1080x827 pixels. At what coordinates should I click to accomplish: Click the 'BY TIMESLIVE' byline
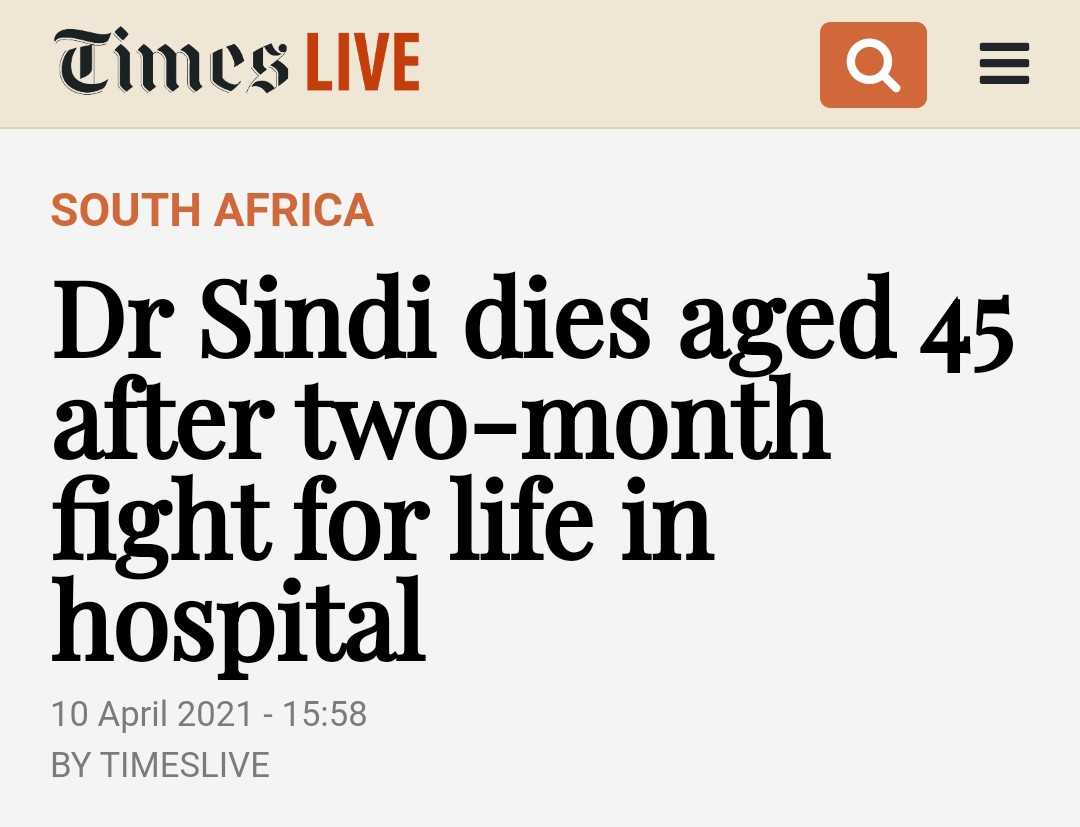pos(160,766)
